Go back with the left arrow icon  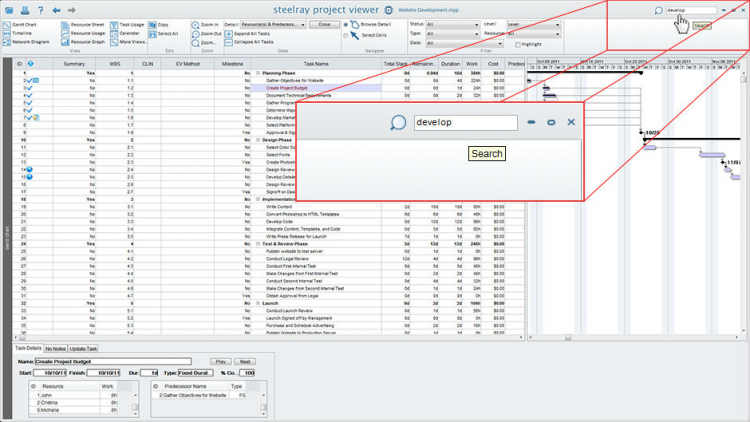56,10
